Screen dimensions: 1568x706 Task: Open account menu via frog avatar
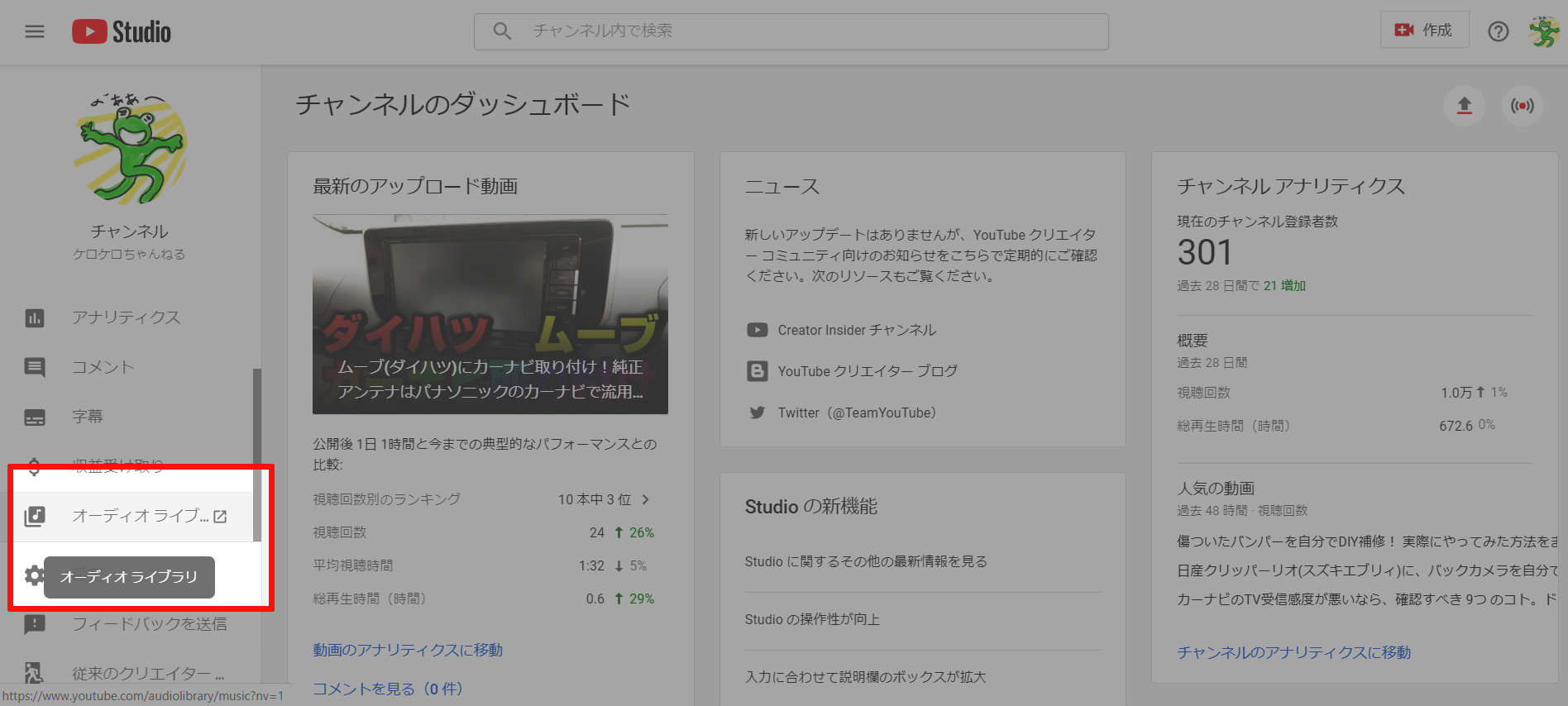pyautogui.click(x=1543, y=31)
